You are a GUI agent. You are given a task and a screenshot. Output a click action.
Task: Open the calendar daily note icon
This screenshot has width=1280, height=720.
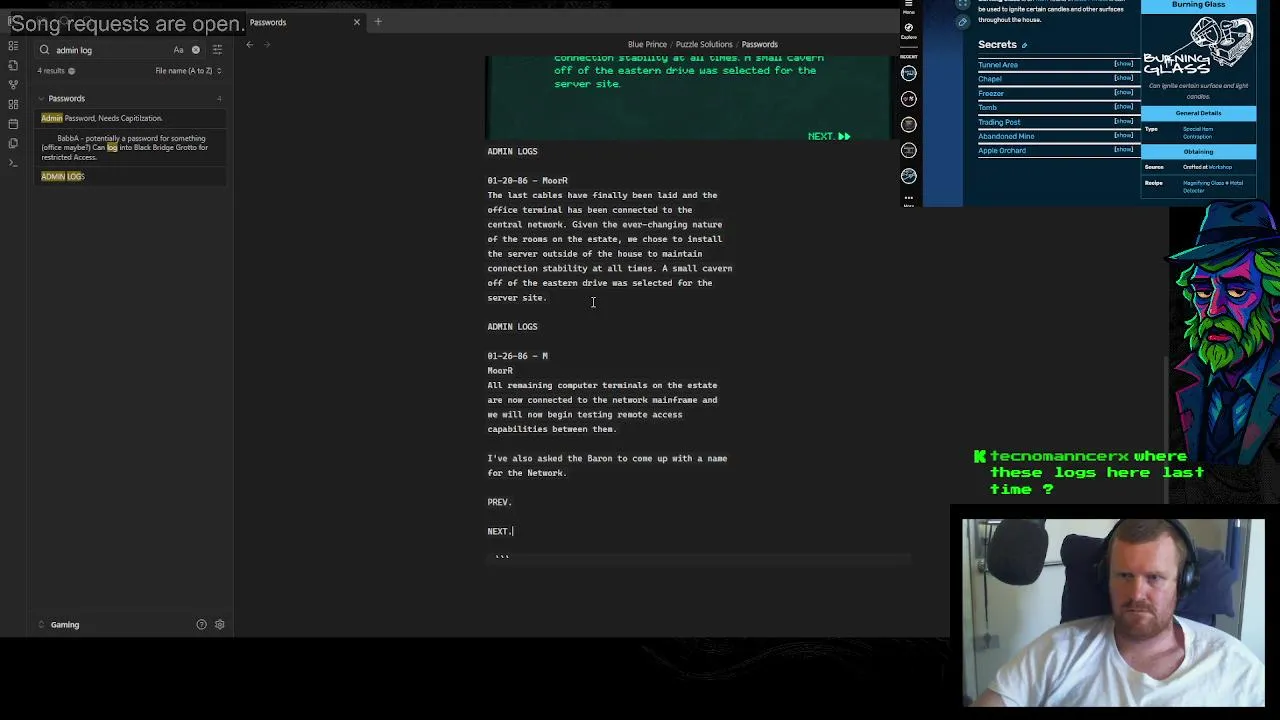pos(13,124)
